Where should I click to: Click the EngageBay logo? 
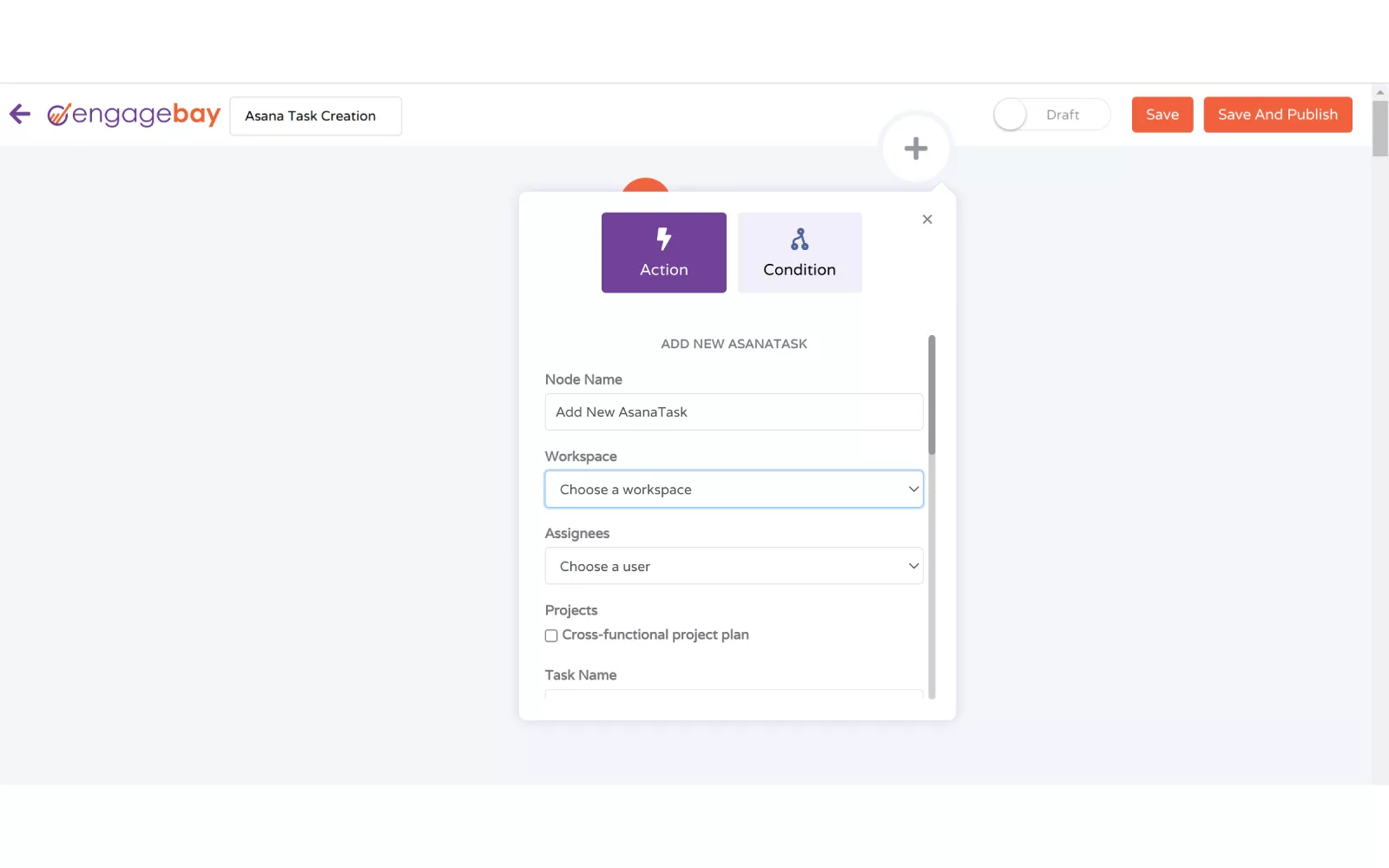point(134,115)
